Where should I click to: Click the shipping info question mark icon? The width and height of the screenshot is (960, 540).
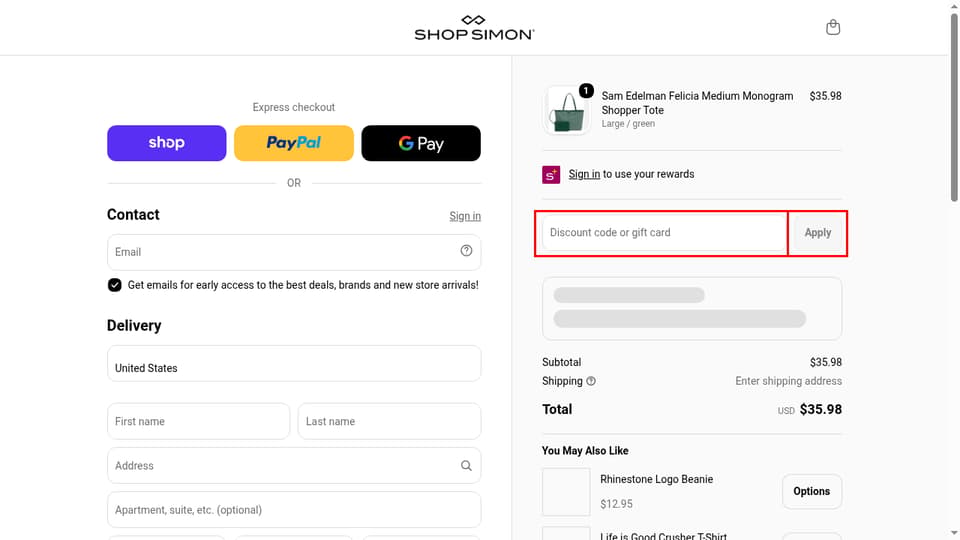point(591,381)
